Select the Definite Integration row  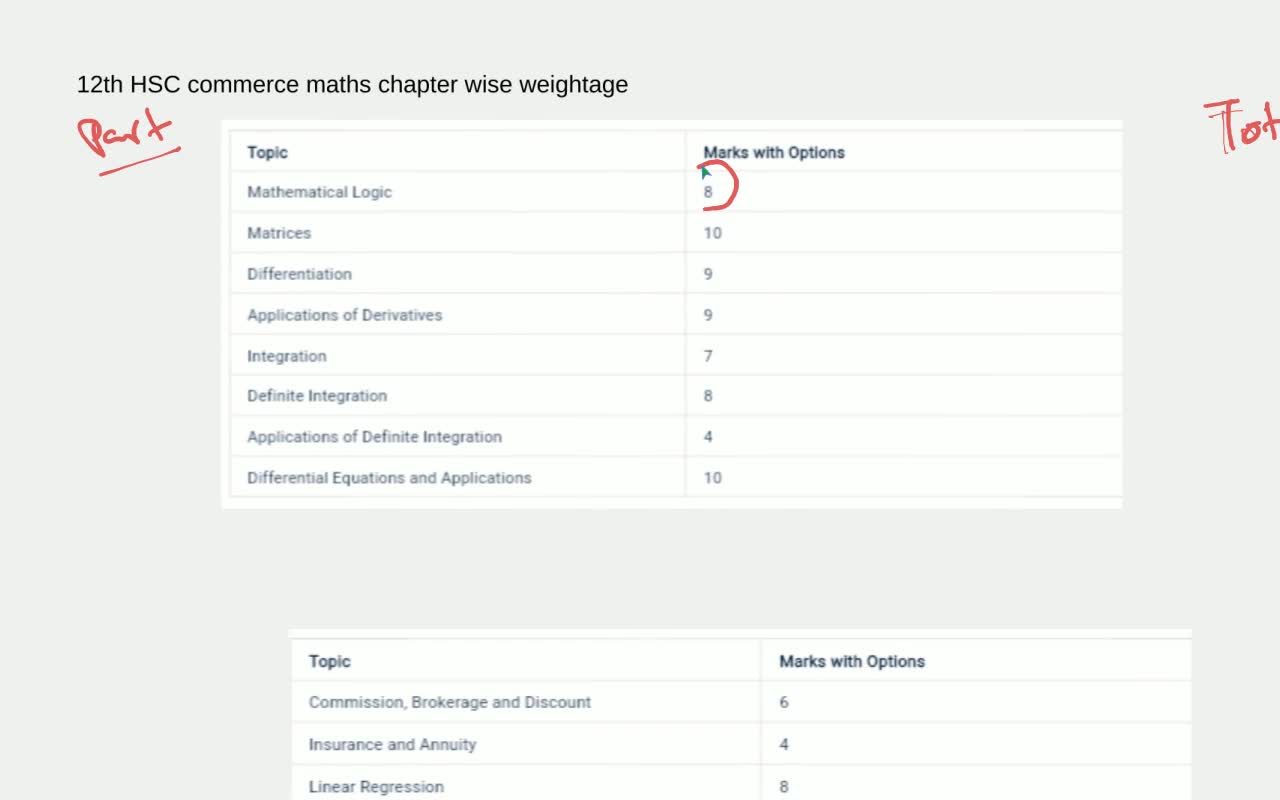pyautogui.click(x=676, y=396)
